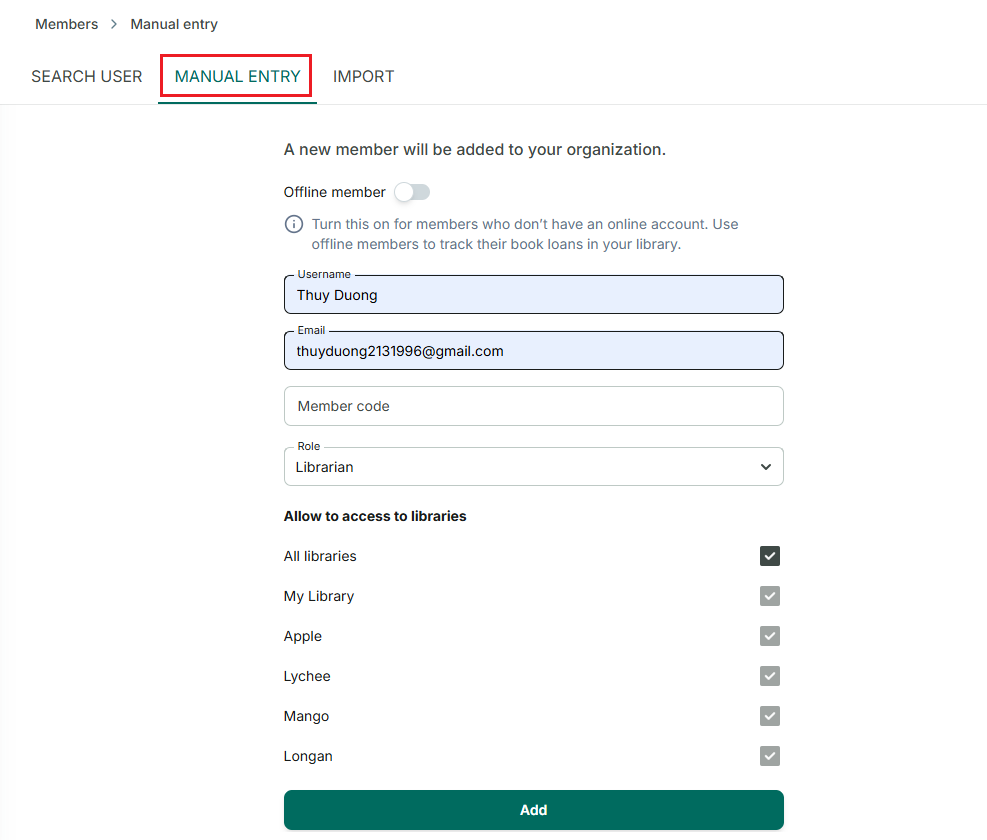
Task: Click the Allow to access to libraries heading
Action: [375, 516]
